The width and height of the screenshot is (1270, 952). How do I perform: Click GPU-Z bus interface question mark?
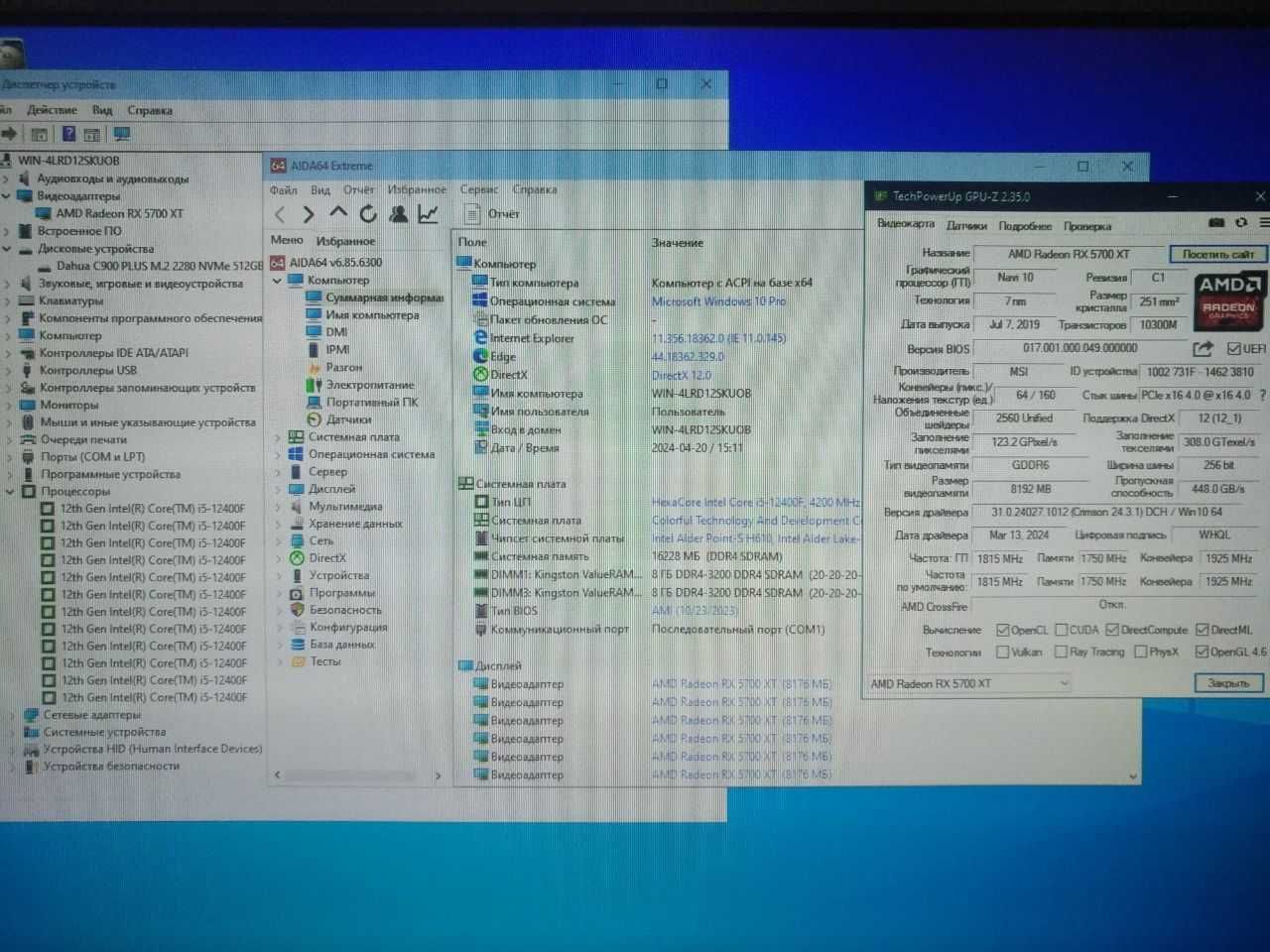coord(1262,395)
